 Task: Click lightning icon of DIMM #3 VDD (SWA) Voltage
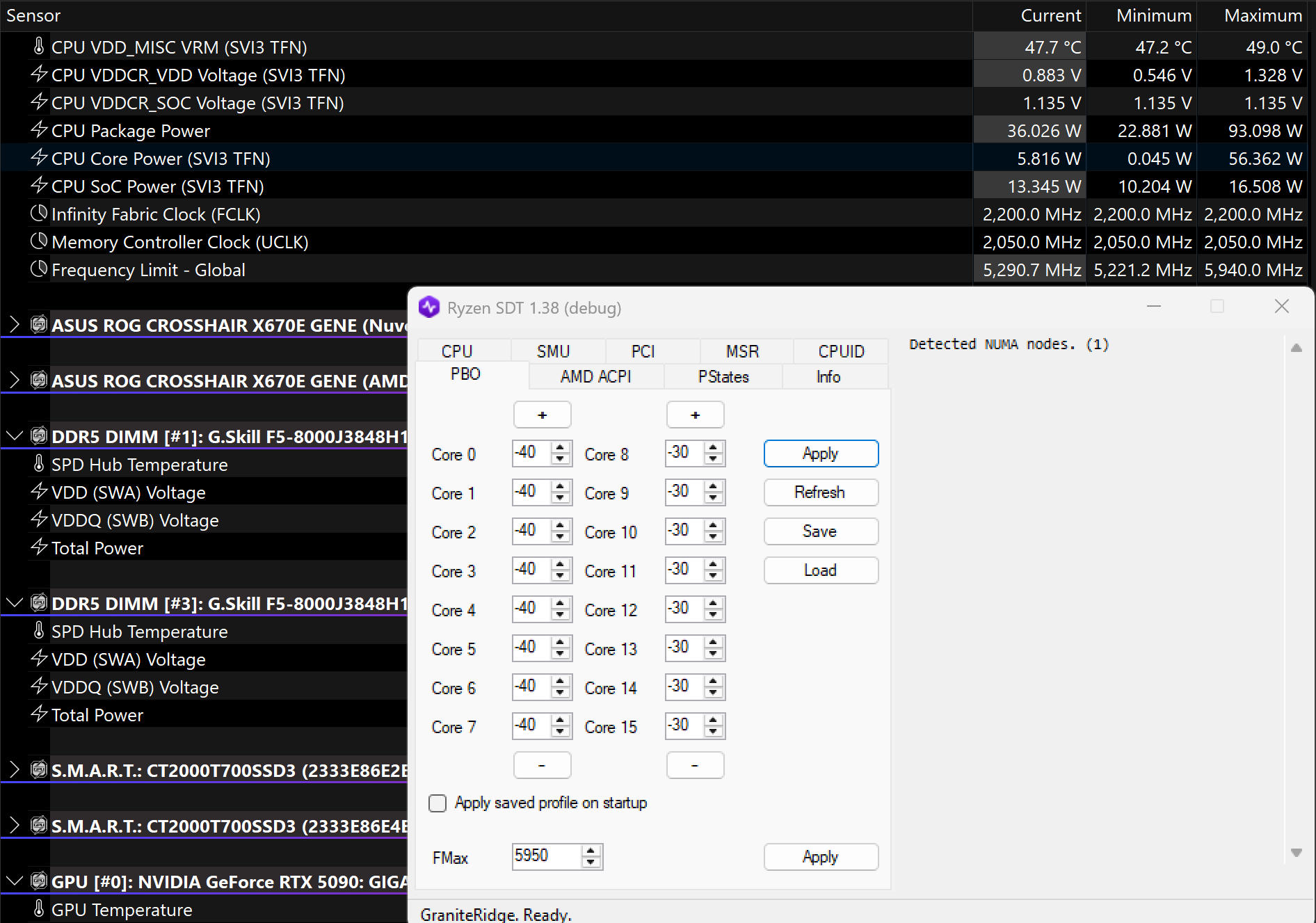[x=39, y=658]
